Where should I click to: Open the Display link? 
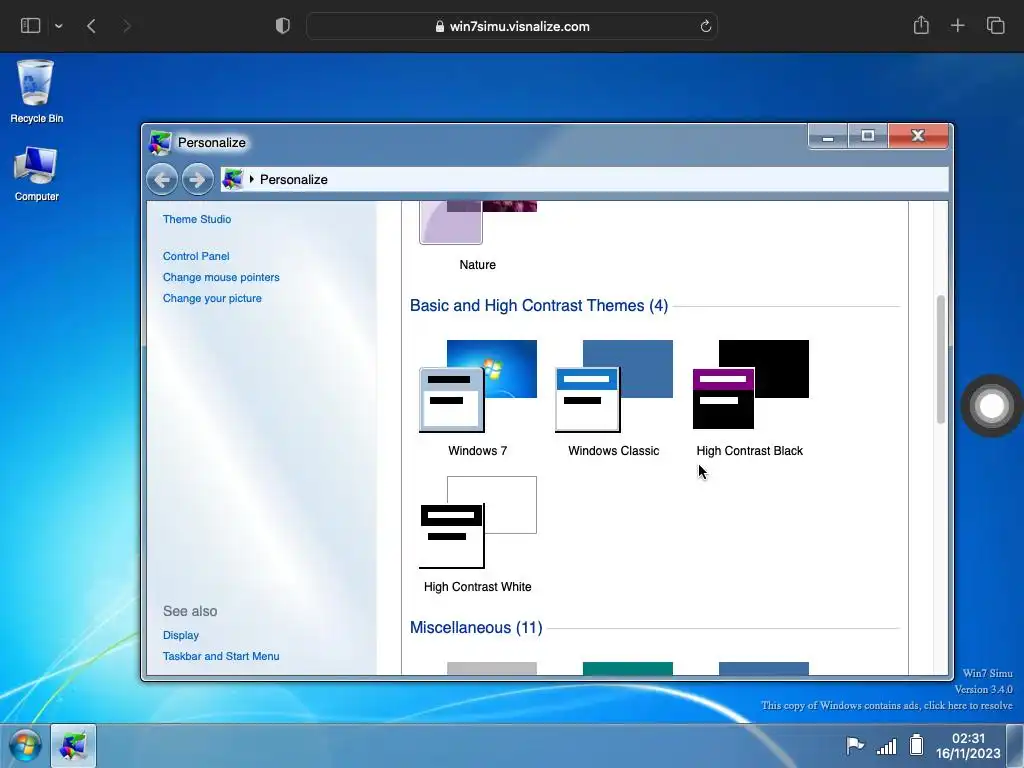point(181,635)
